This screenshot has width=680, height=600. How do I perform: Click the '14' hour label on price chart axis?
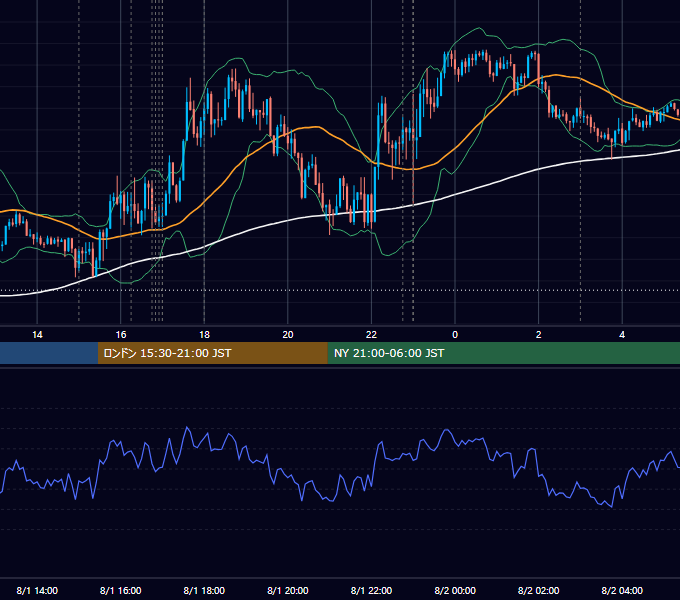tap(37, 335)
